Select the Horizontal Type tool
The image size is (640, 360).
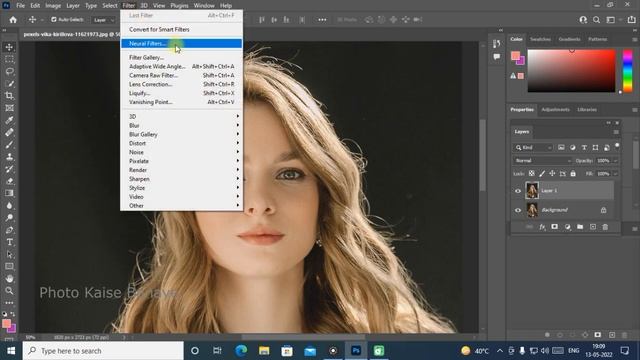[9, 242]
